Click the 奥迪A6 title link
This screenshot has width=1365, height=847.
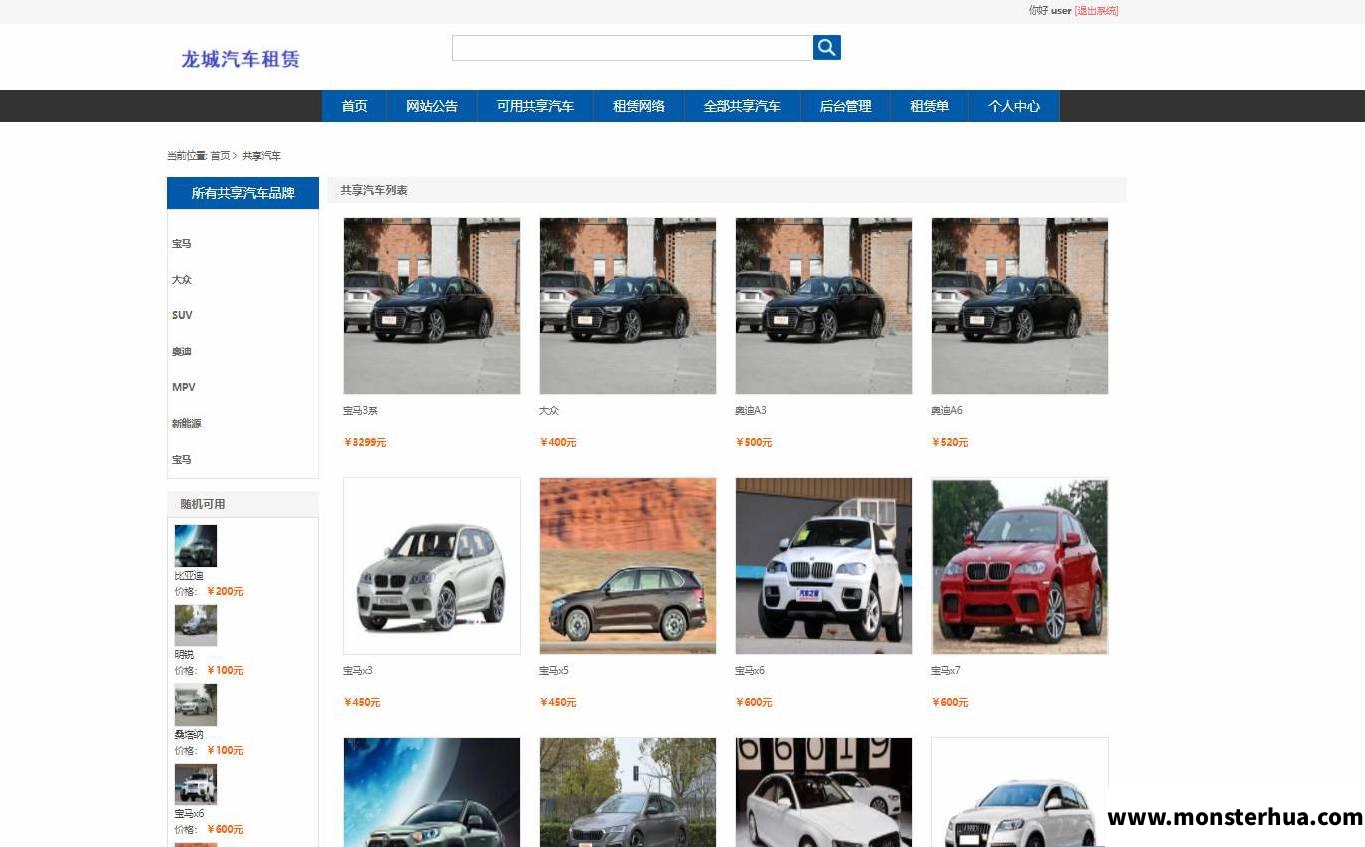coord(947,411)
